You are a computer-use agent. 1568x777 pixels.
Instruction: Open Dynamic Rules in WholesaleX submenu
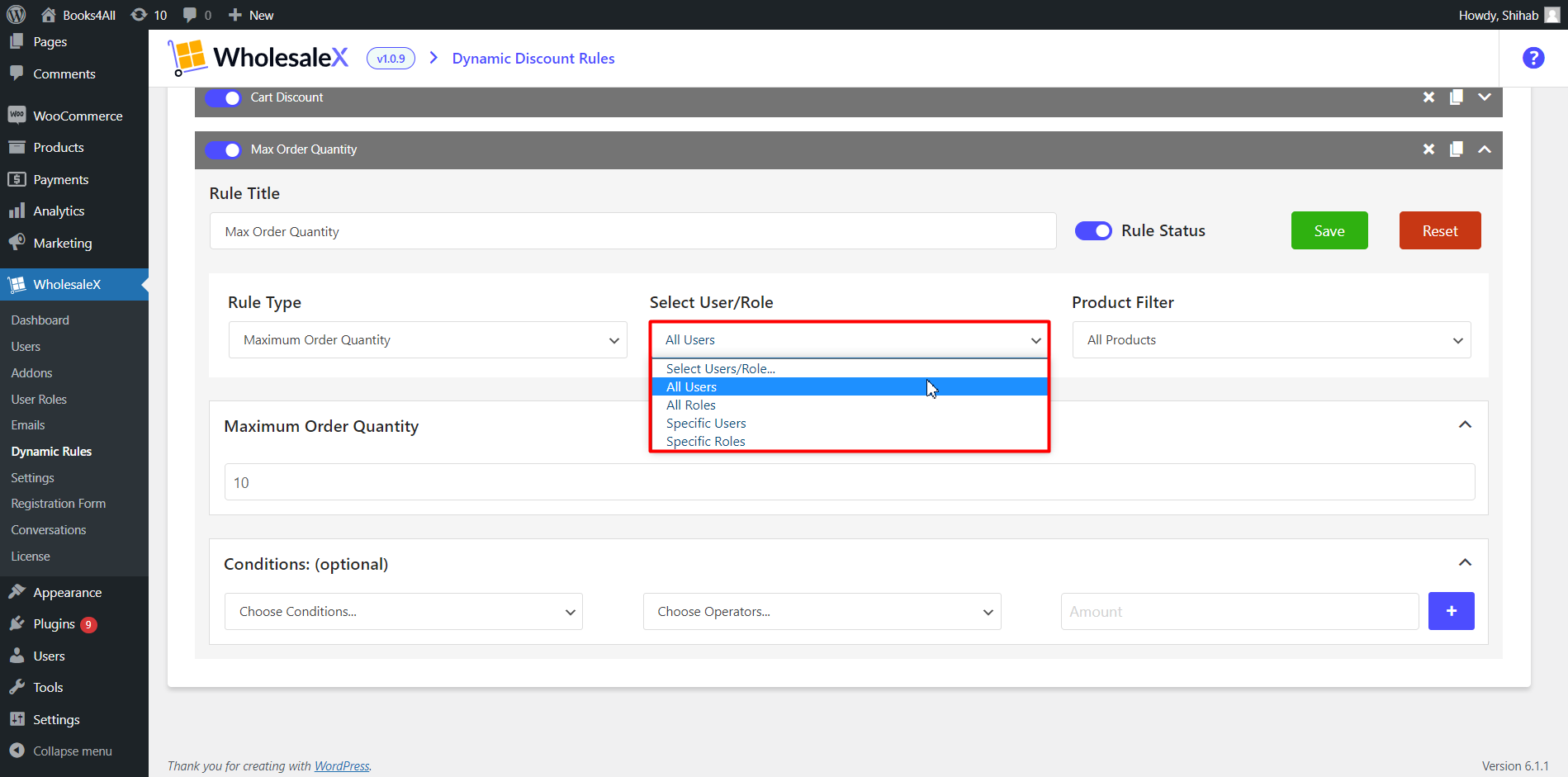click(51, 452)
